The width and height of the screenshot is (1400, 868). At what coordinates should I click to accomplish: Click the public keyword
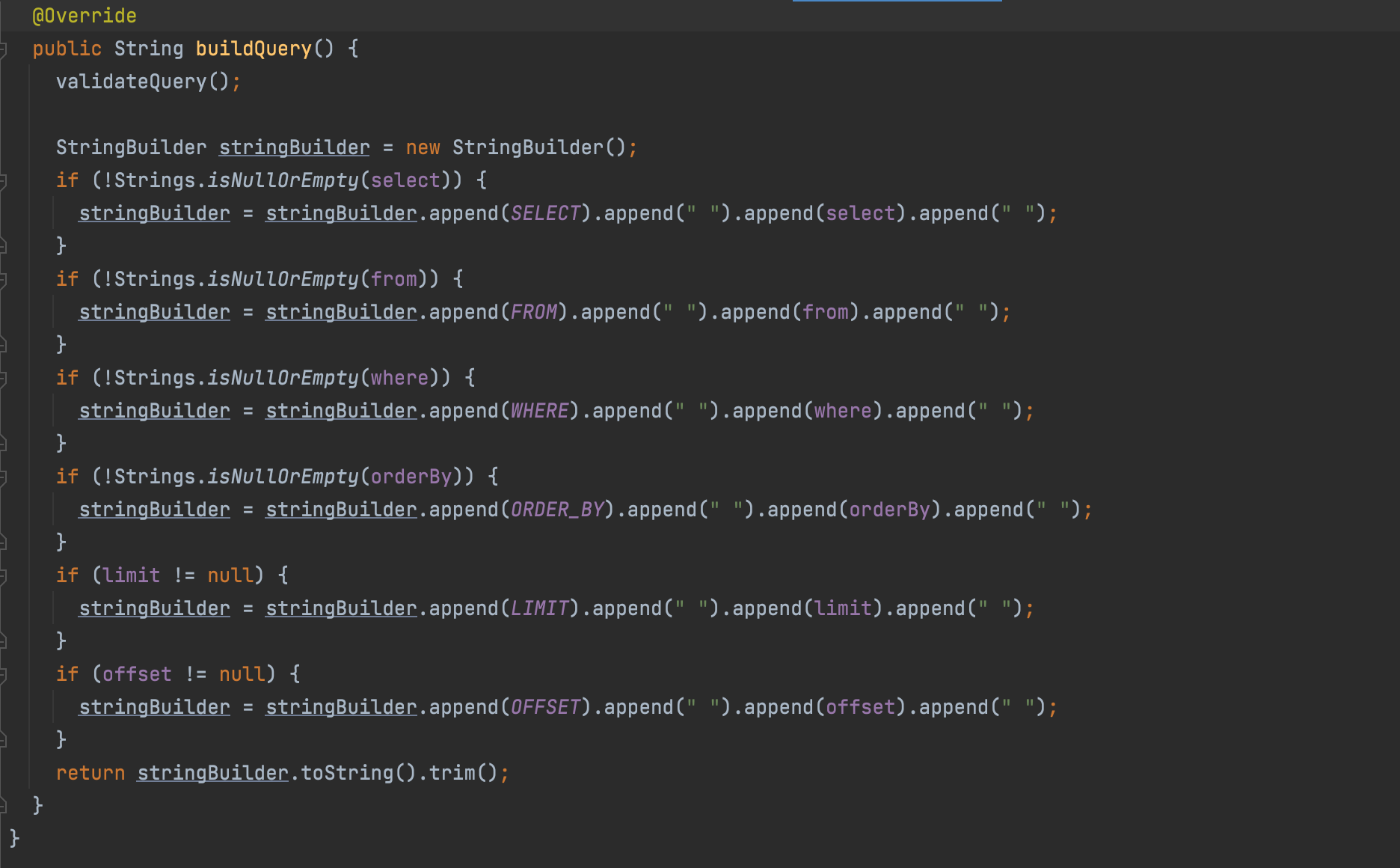tap(67, 49)
